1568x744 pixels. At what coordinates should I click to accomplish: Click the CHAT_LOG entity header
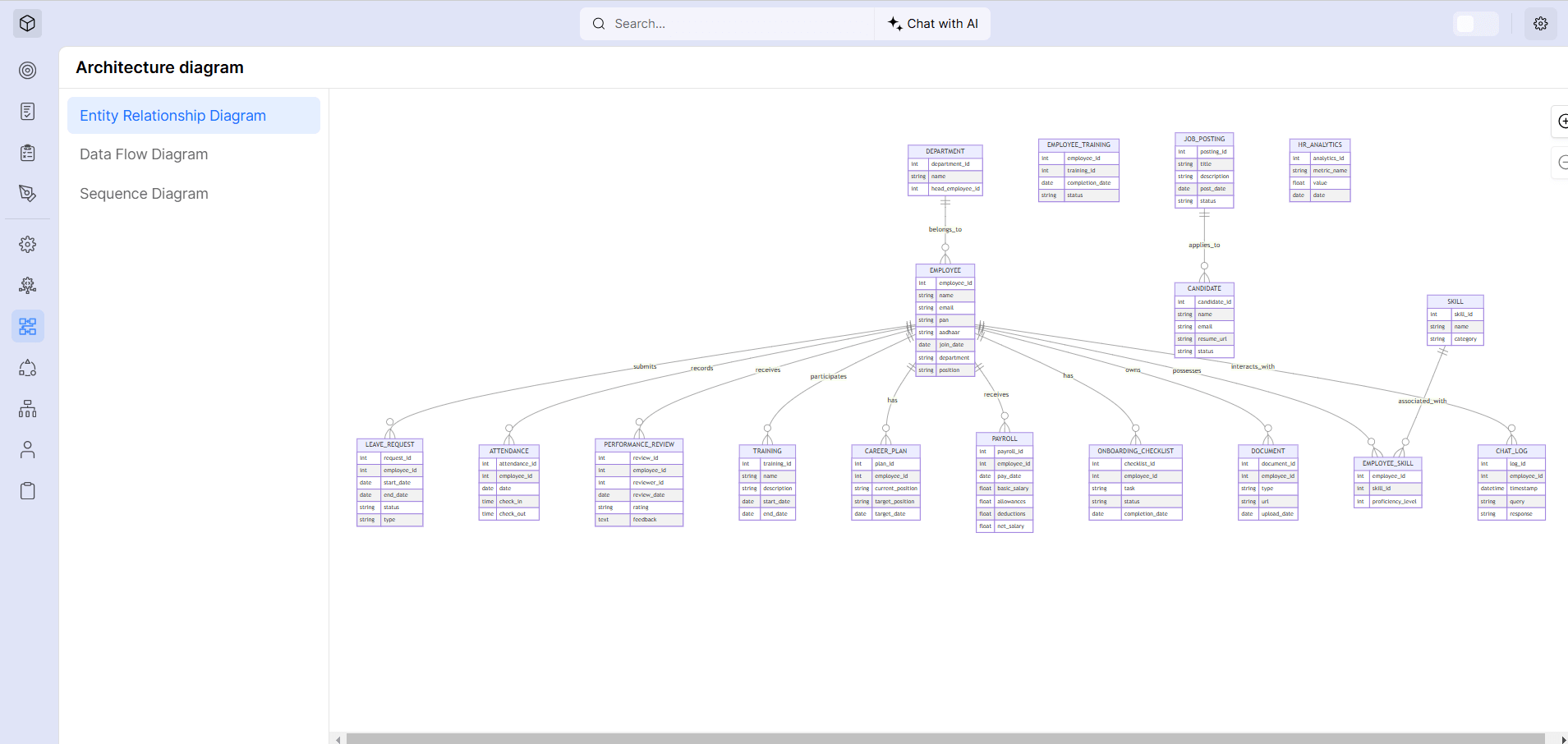1511,451
